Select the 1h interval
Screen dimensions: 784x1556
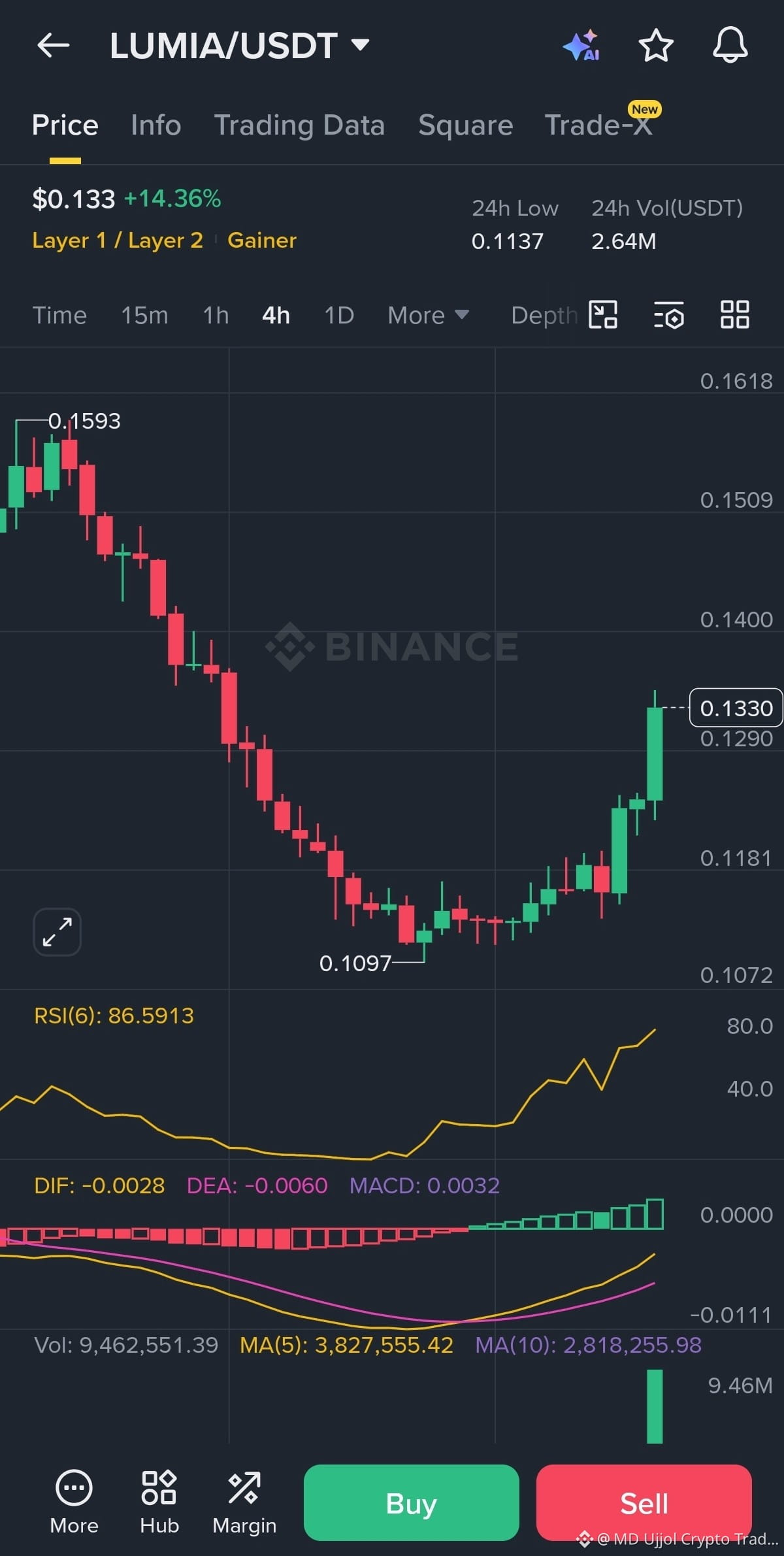216,315
